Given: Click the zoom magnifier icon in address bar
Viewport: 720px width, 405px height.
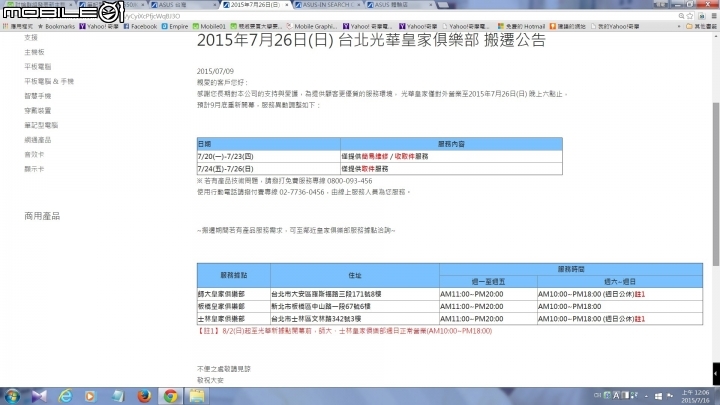Looking at the screenshot, I should pyautogui.click(x=681, y=16).
